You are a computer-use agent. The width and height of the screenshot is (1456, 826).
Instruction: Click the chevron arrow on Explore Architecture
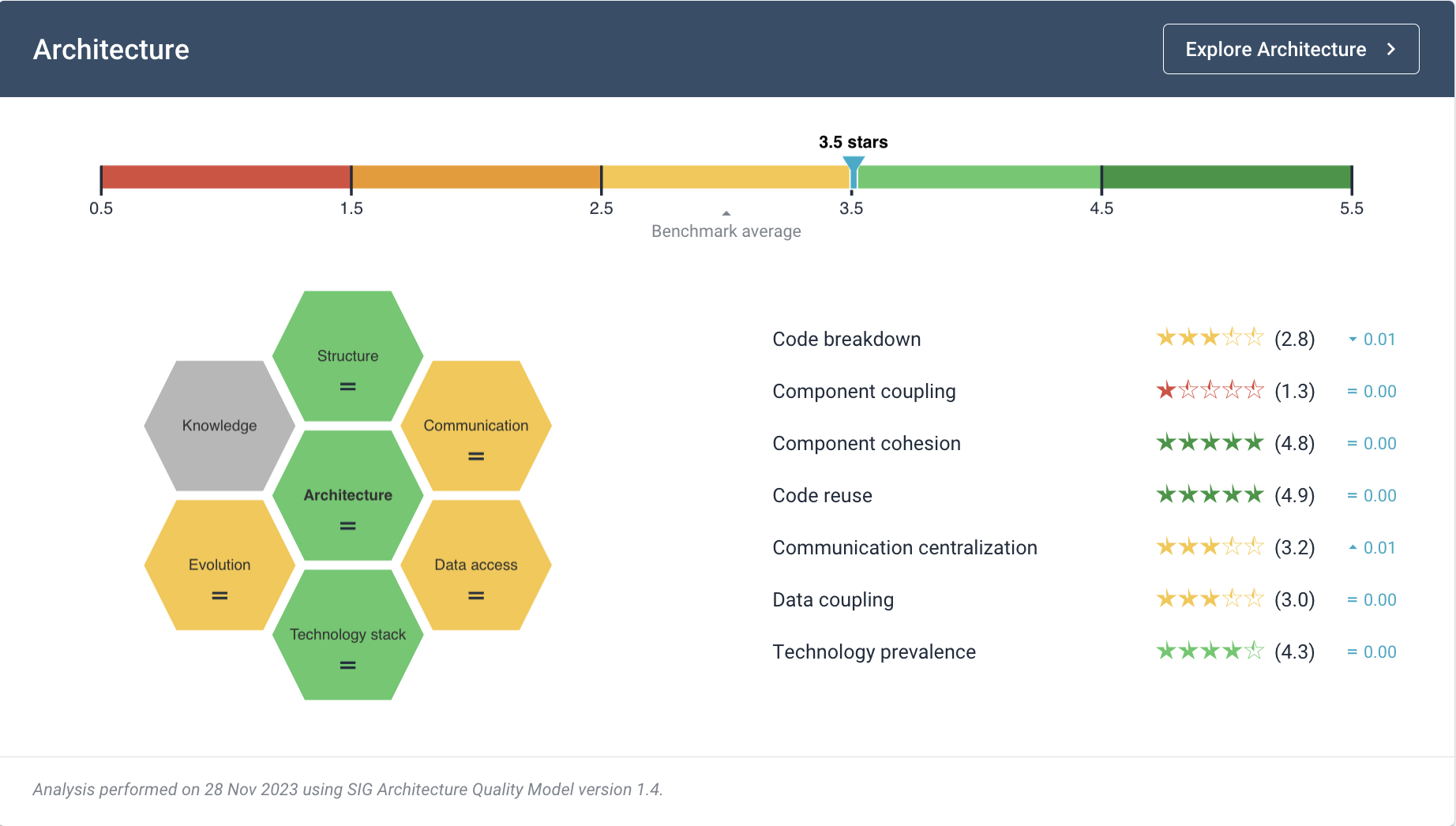1391,49
